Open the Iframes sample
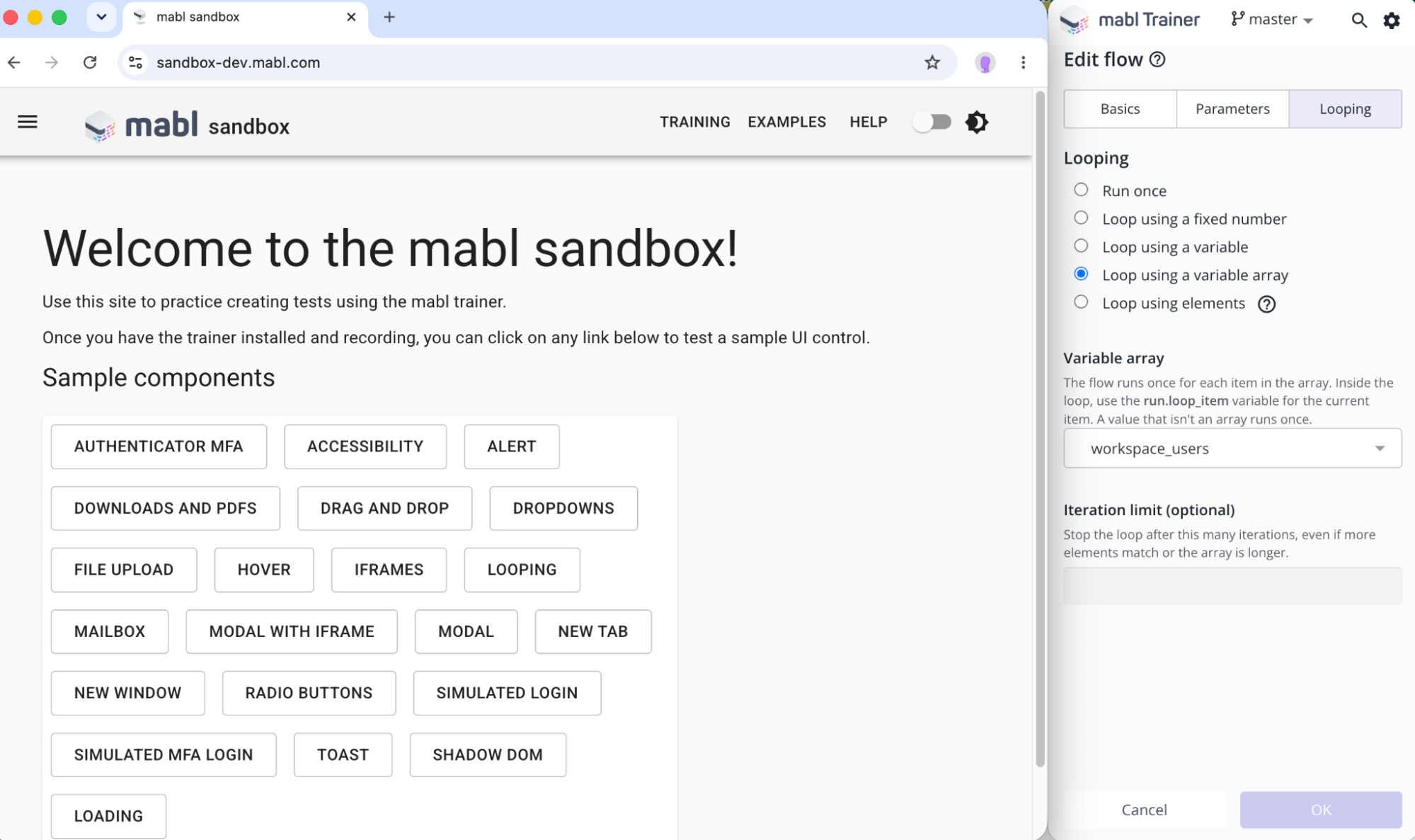Image resolution: width=1415 pixels, height=840 pixels. click(389, 570)
